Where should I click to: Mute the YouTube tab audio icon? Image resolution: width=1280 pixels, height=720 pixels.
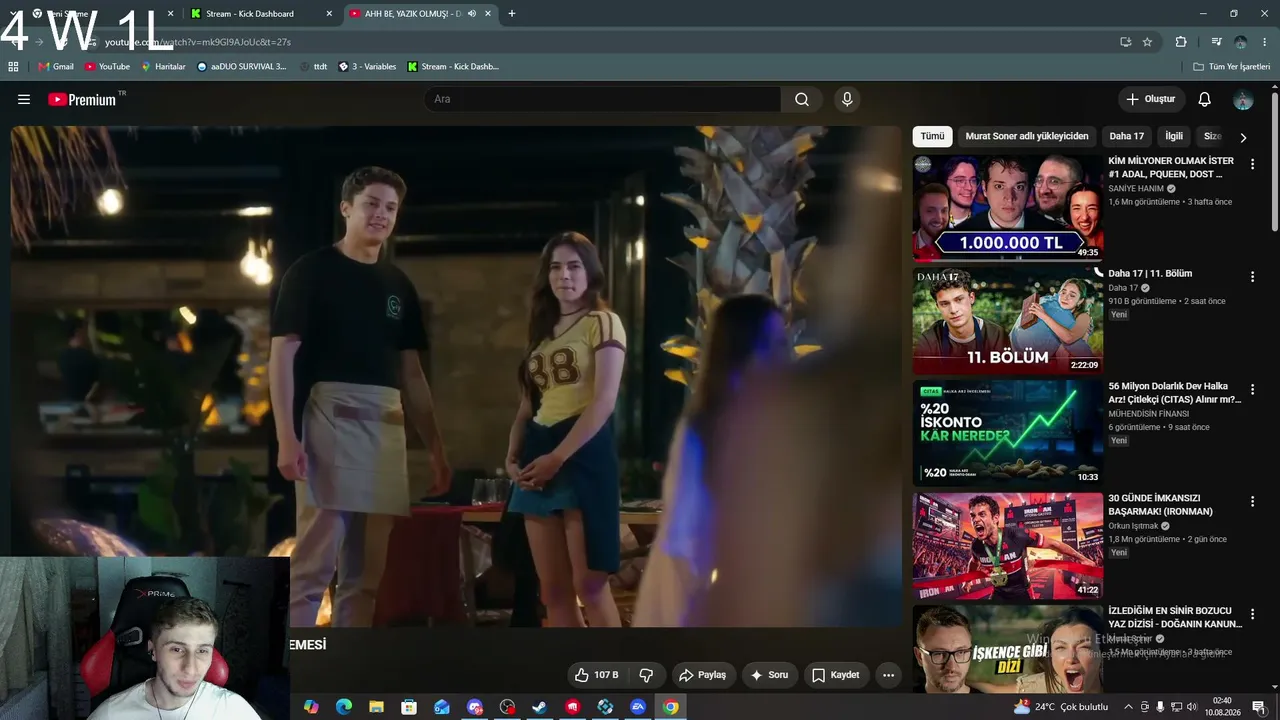pos(471,14)
